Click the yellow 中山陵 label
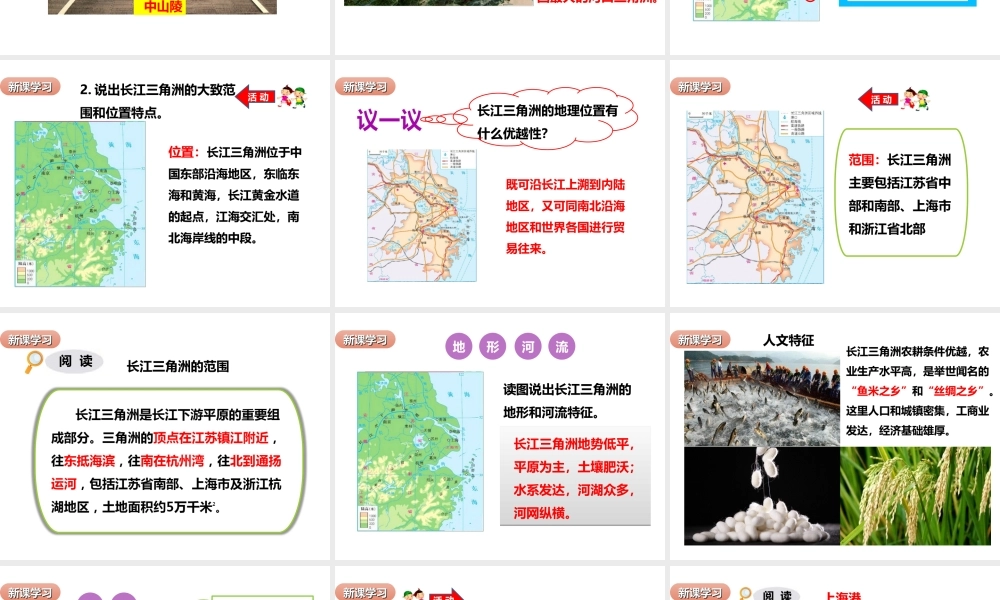 click(x=163, y=7)
